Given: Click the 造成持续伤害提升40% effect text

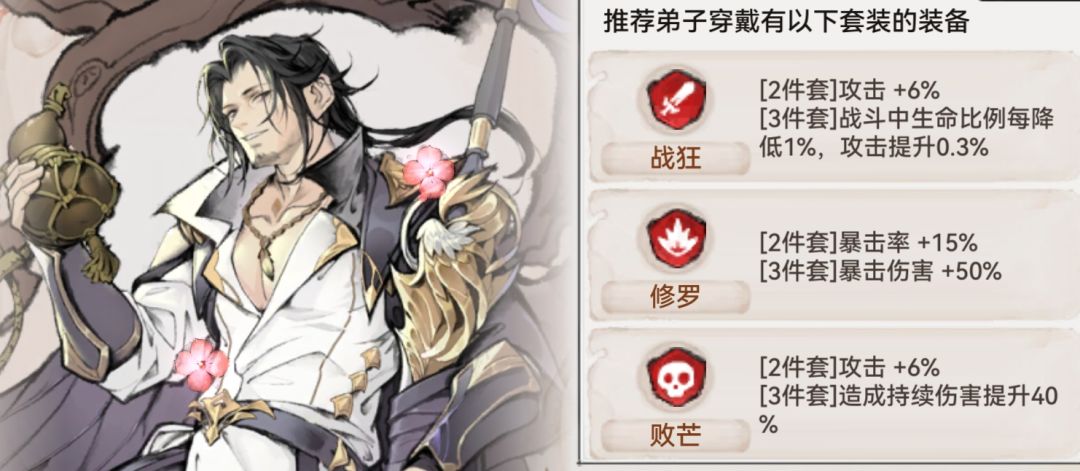Looking at the screenshot, I should 908,410.
